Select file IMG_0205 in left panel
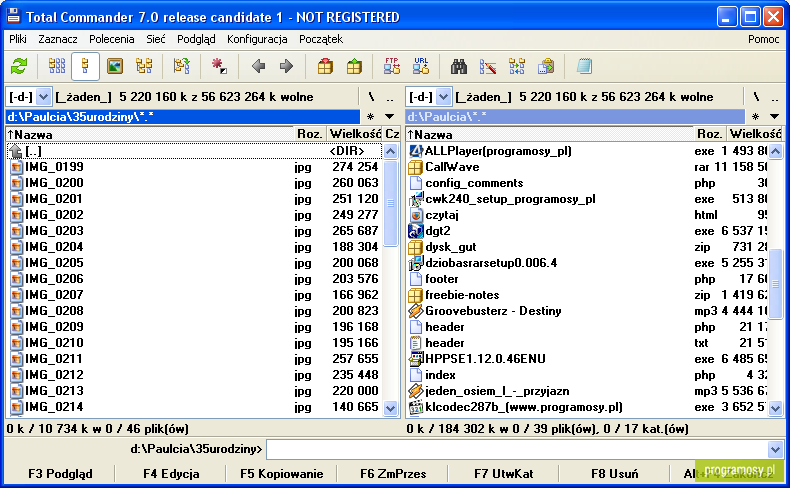The height and width of the screenshot is (488, 790). click(194, 263)
